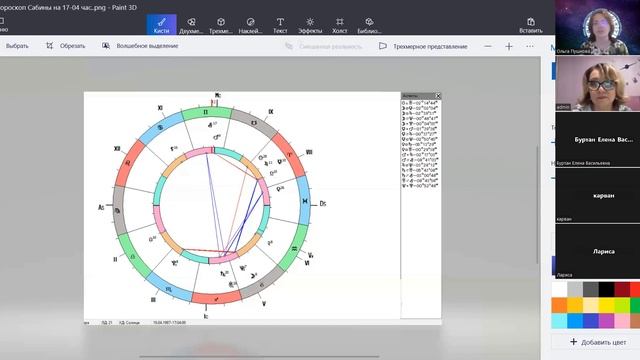Toggle Трехмерное представление (3D view)
This screenshot has width=640, height=360.
click(423, 47)
